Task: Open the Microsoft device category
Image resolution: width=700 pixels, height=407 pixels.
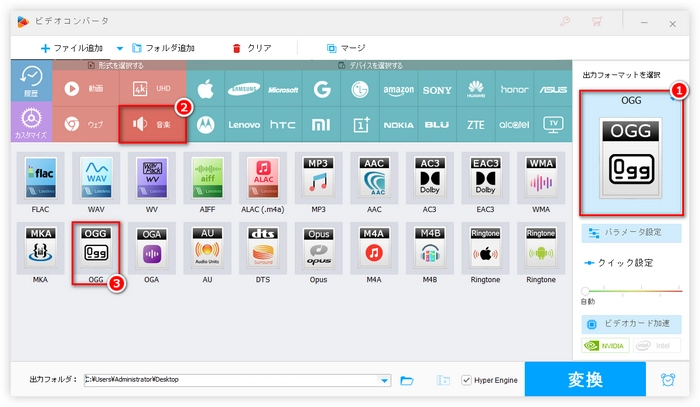Action: click(x=283, y=89)
